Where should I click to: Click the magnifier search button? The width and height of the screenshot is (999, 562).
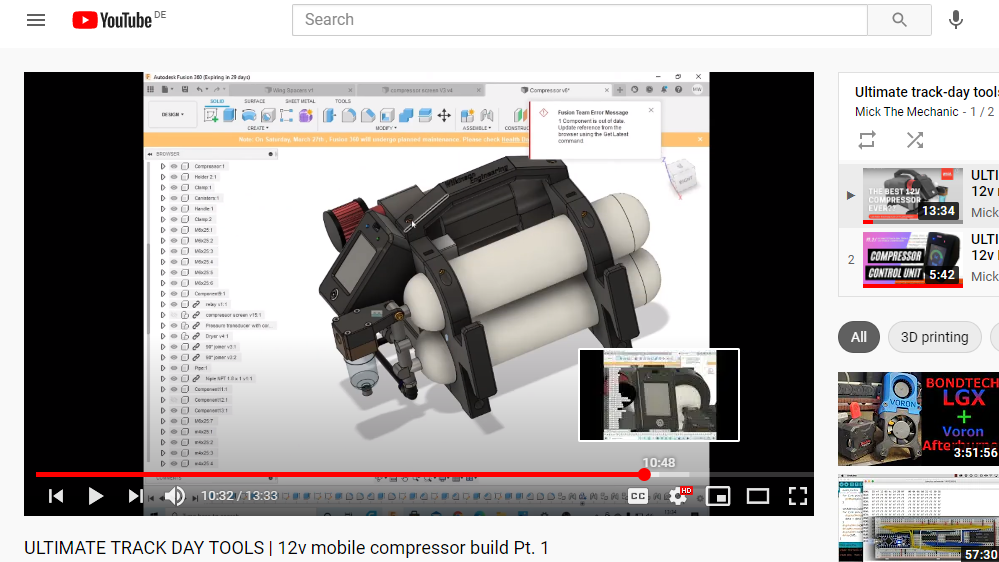pyautogui.click(x=899, y=20)
